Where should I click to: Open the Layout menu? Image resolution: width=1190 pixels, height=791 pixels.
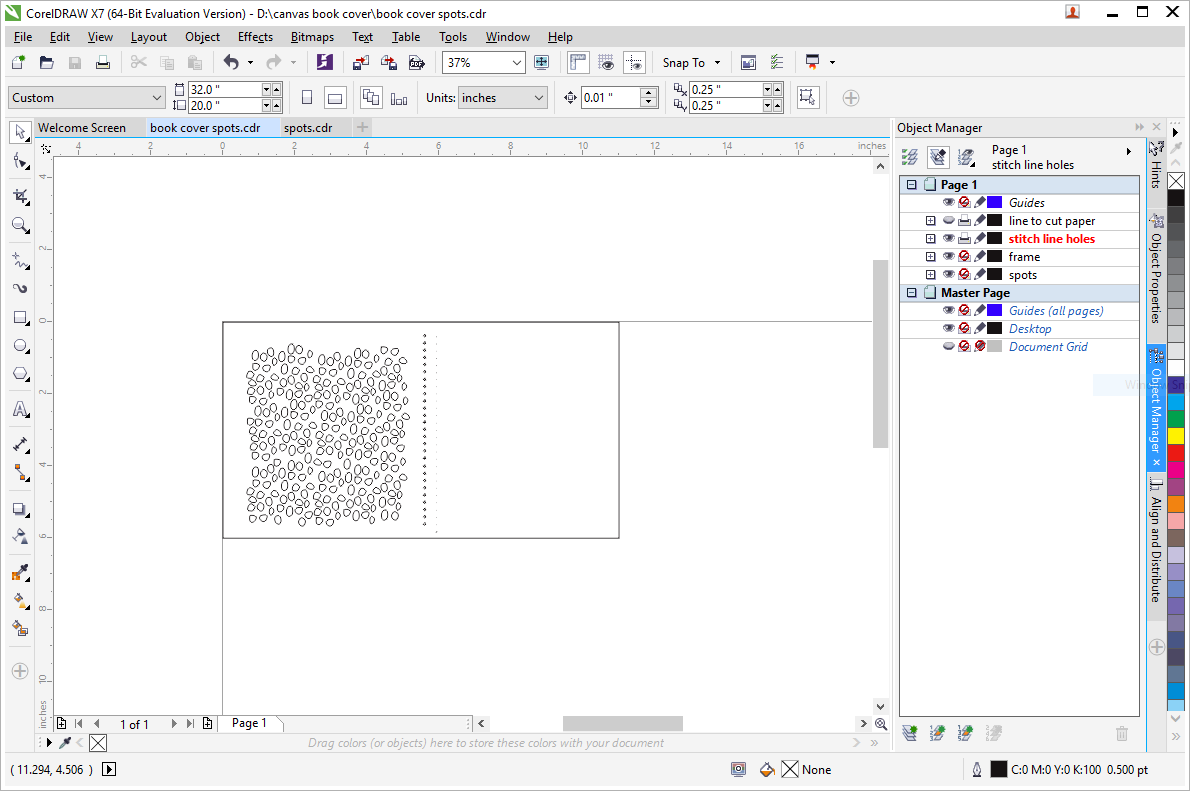click(x=149, y=36)
